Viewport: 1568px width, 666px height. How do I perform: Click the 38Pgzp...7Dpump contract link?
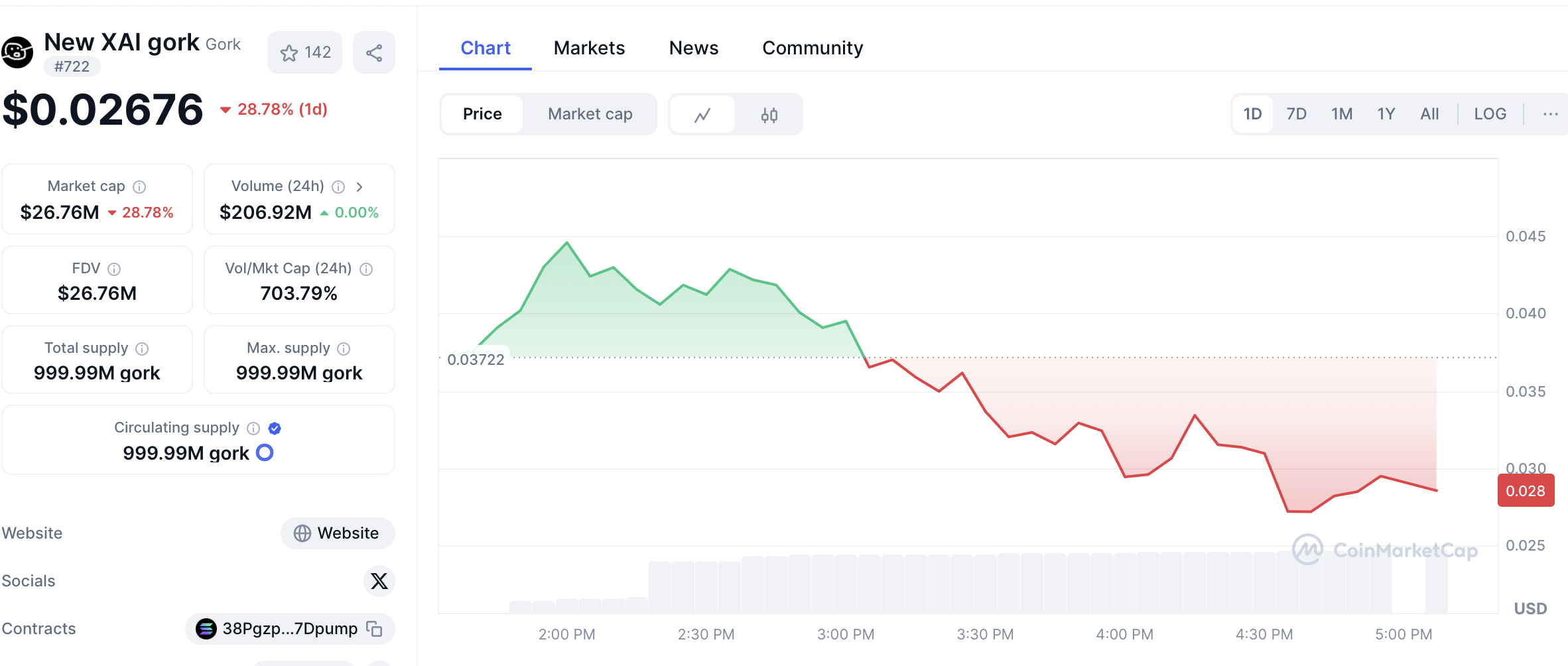[289, 629]
